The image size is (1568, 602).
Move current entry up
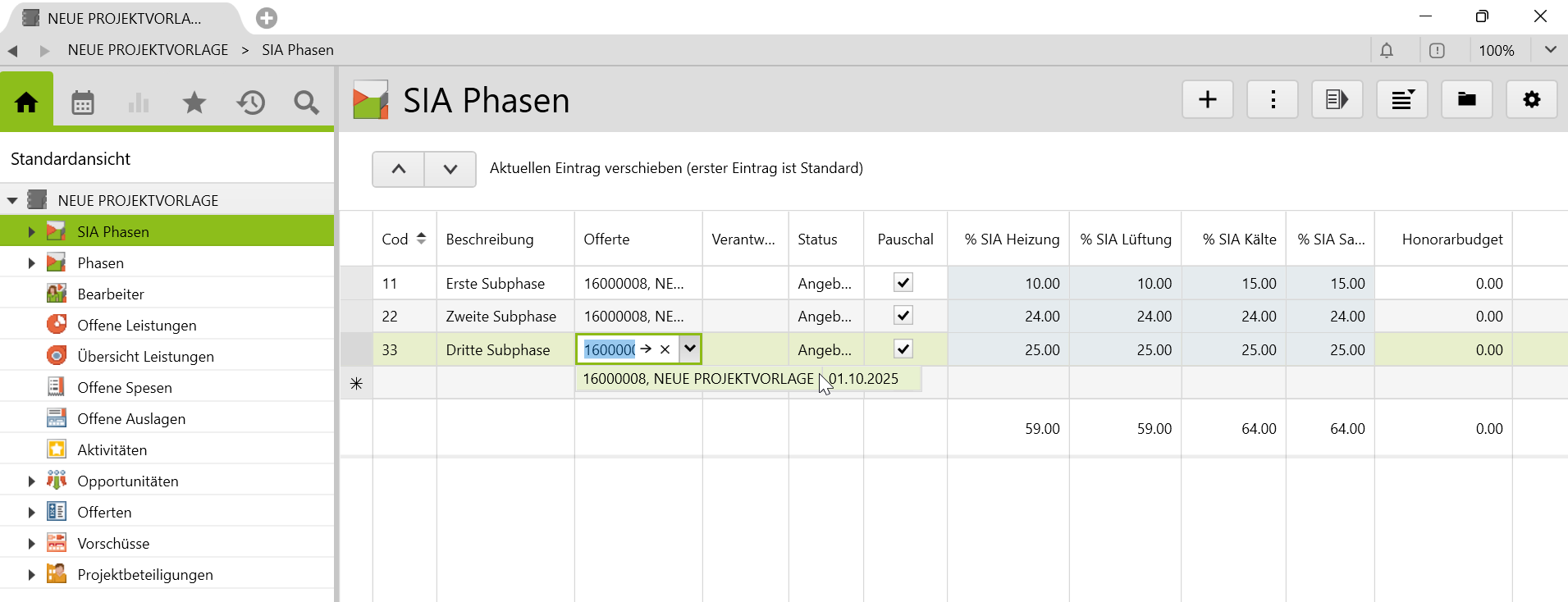[x=399, y=169]
